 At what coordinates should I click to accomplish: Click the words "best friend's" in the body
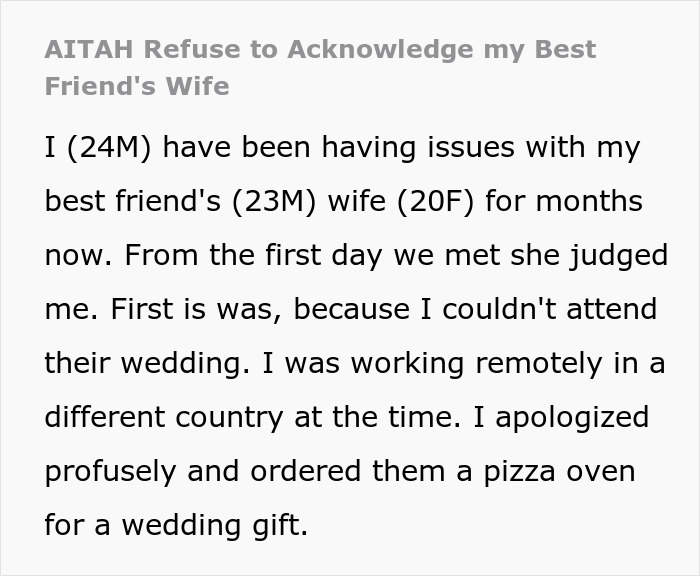click(133, 201)
